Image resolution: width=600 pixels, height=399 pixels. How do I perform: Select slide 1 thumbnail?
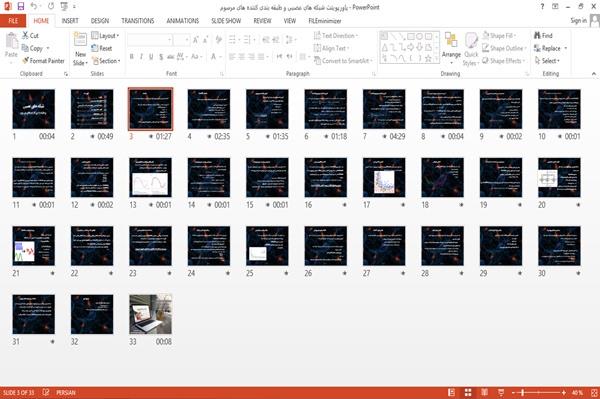click(34, 109)
